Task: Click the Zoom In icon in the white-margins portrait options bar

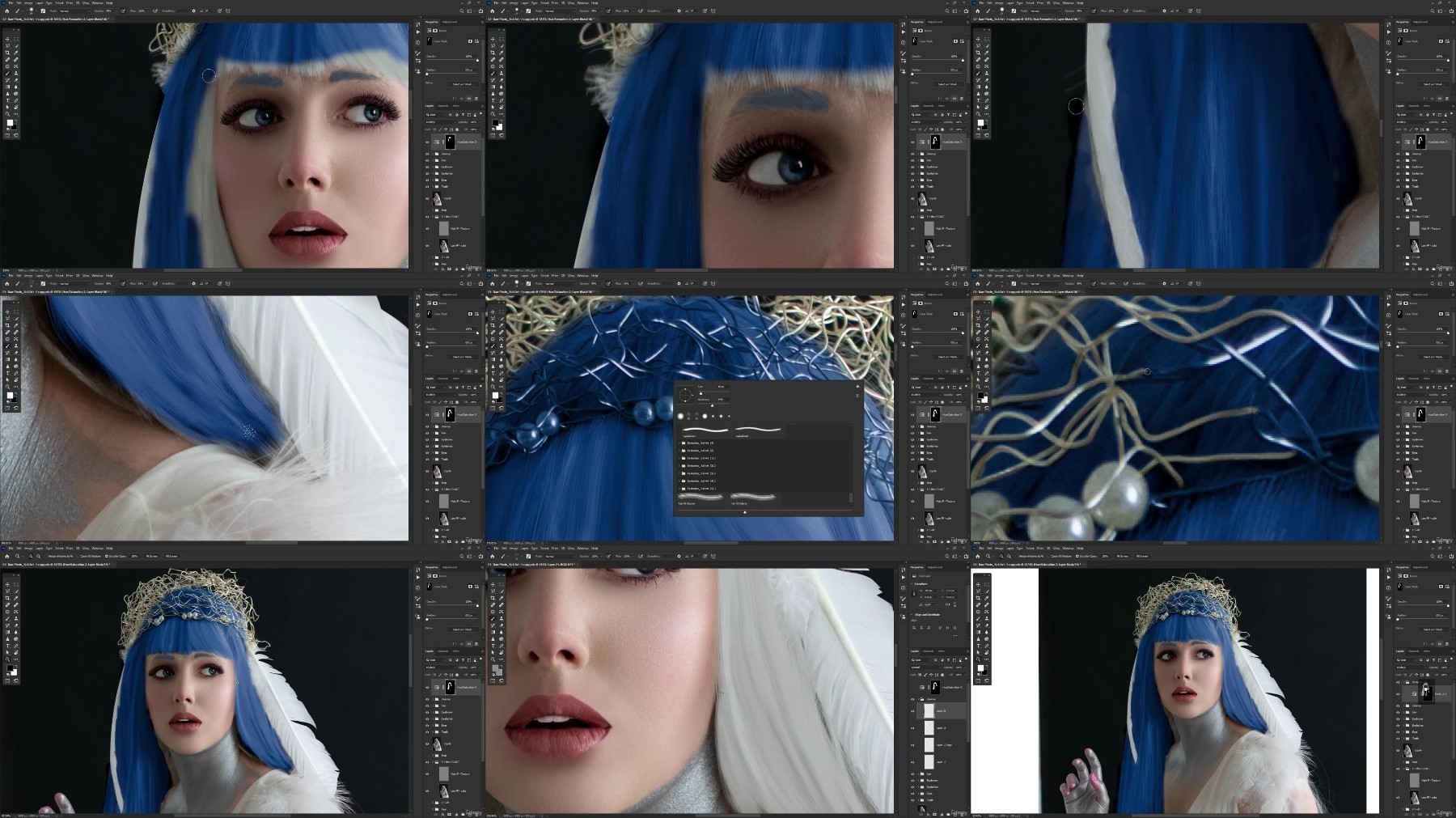Action: 1001,557
